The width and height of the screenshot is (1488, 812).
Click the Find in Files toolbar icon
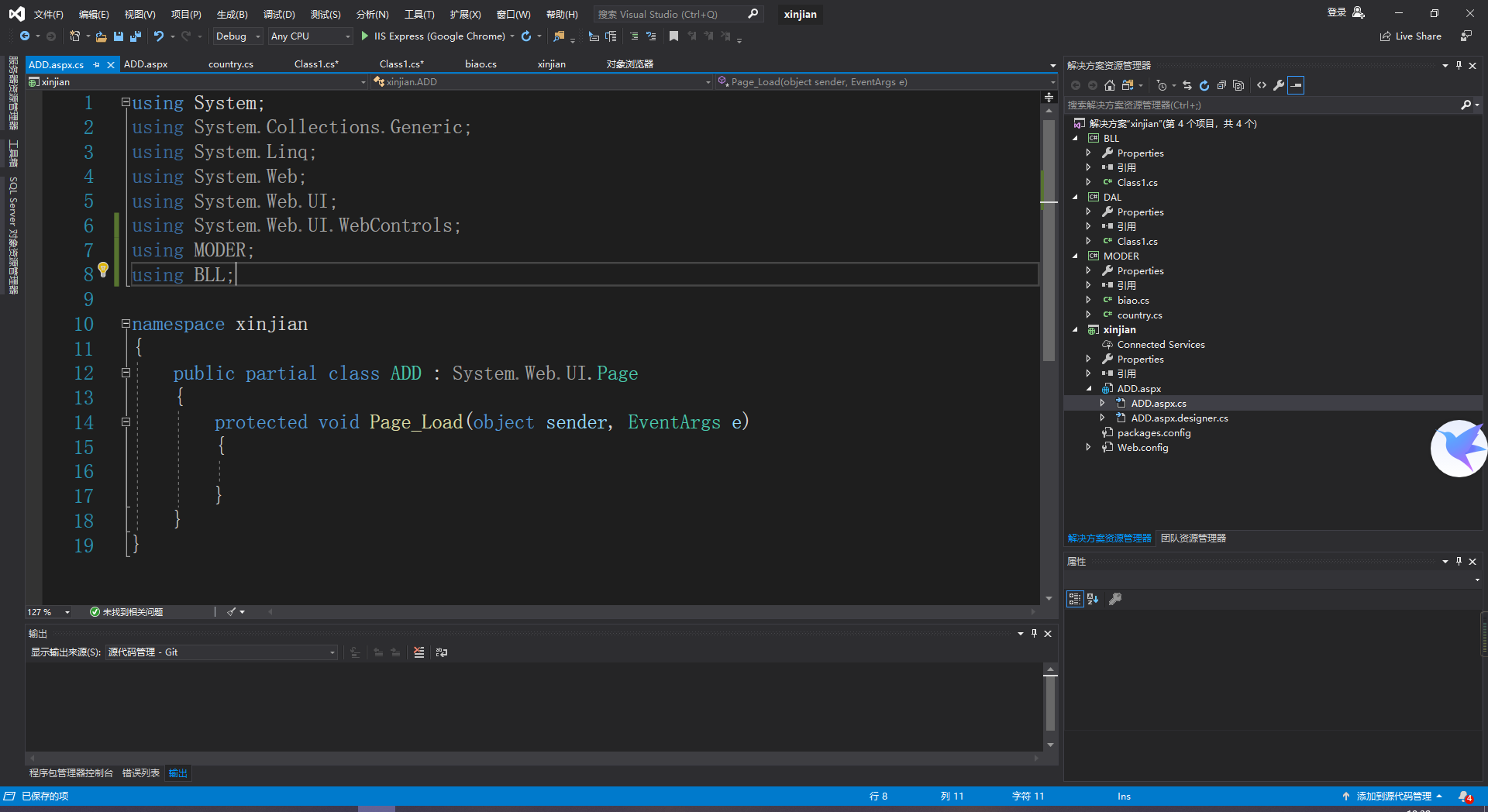tap(559, 36)
